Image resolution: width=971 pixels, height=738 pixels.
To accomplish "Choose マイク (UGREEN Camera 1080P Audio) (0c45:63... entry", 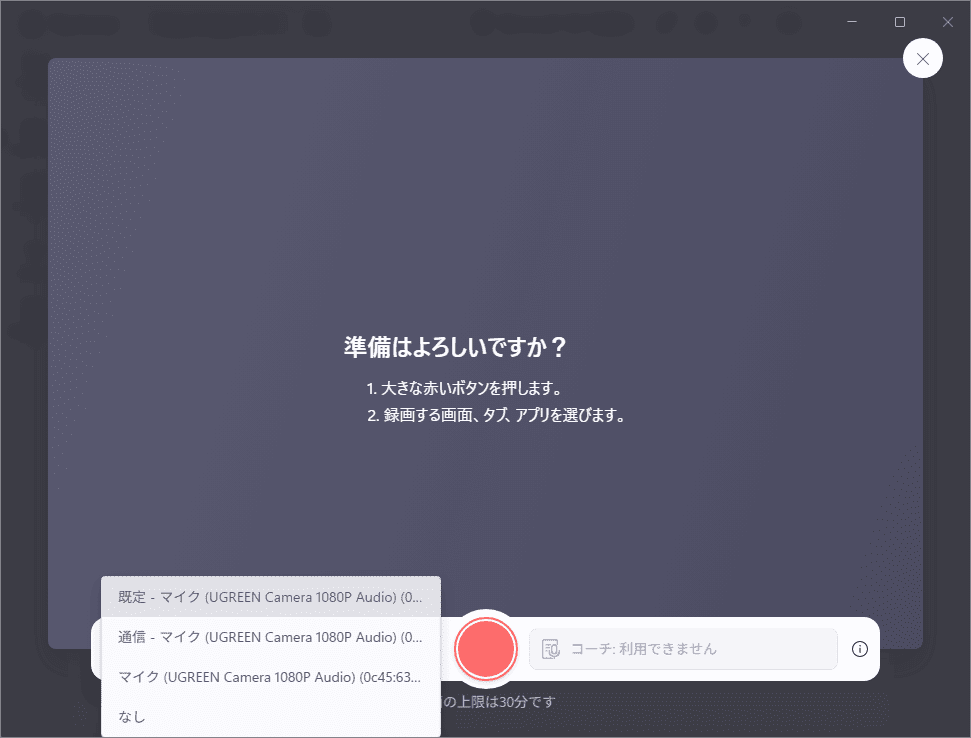I will [271, 677].
